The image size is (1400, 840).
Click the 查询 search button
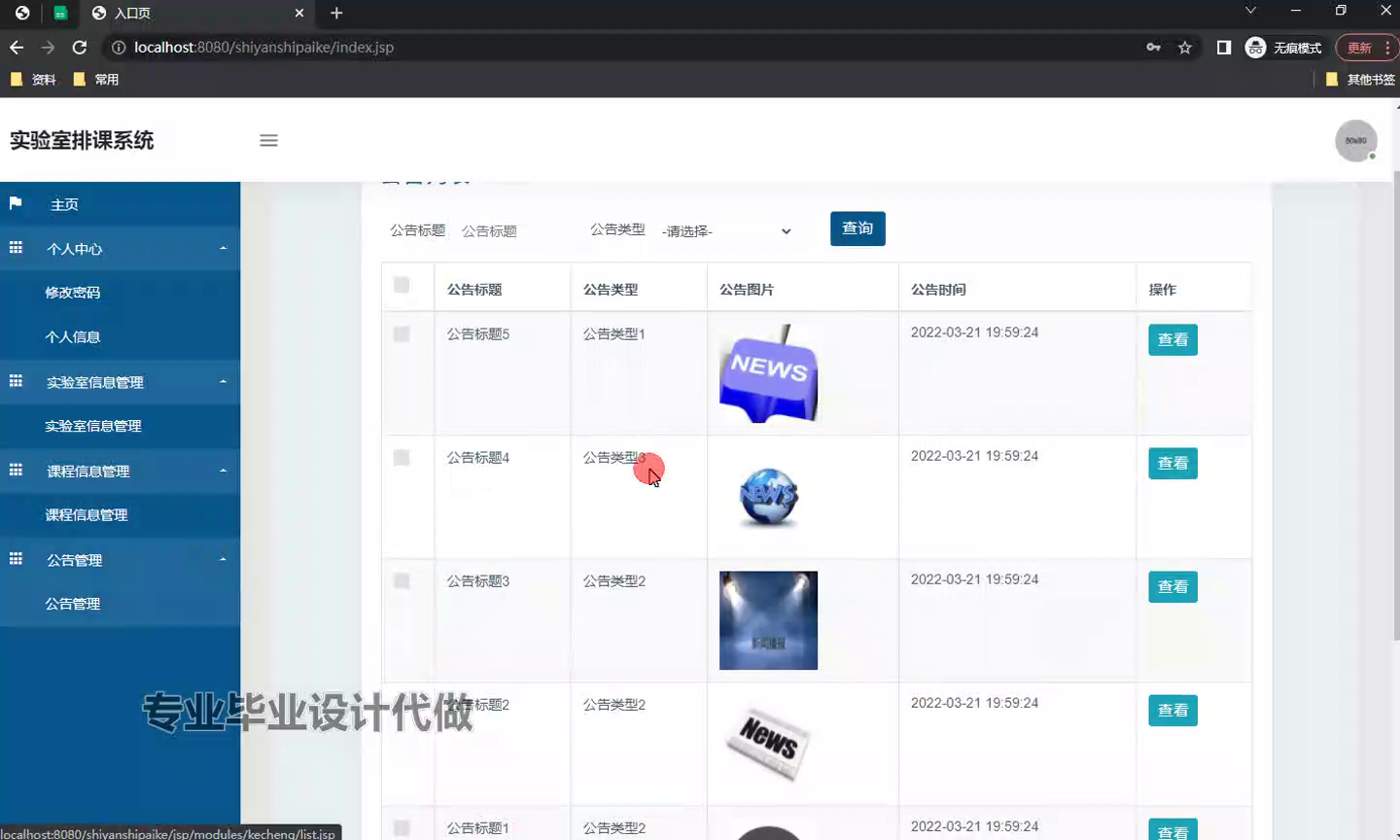point(857,228)
